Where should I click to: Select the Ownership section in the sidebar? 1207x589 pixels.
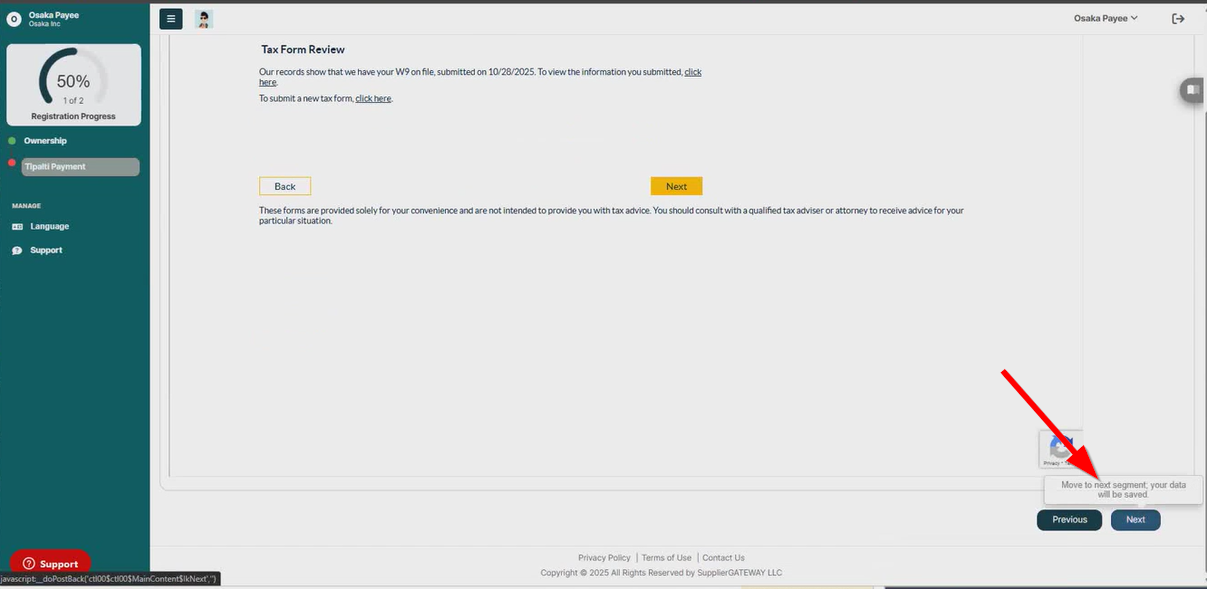click(x=47, y=140)
